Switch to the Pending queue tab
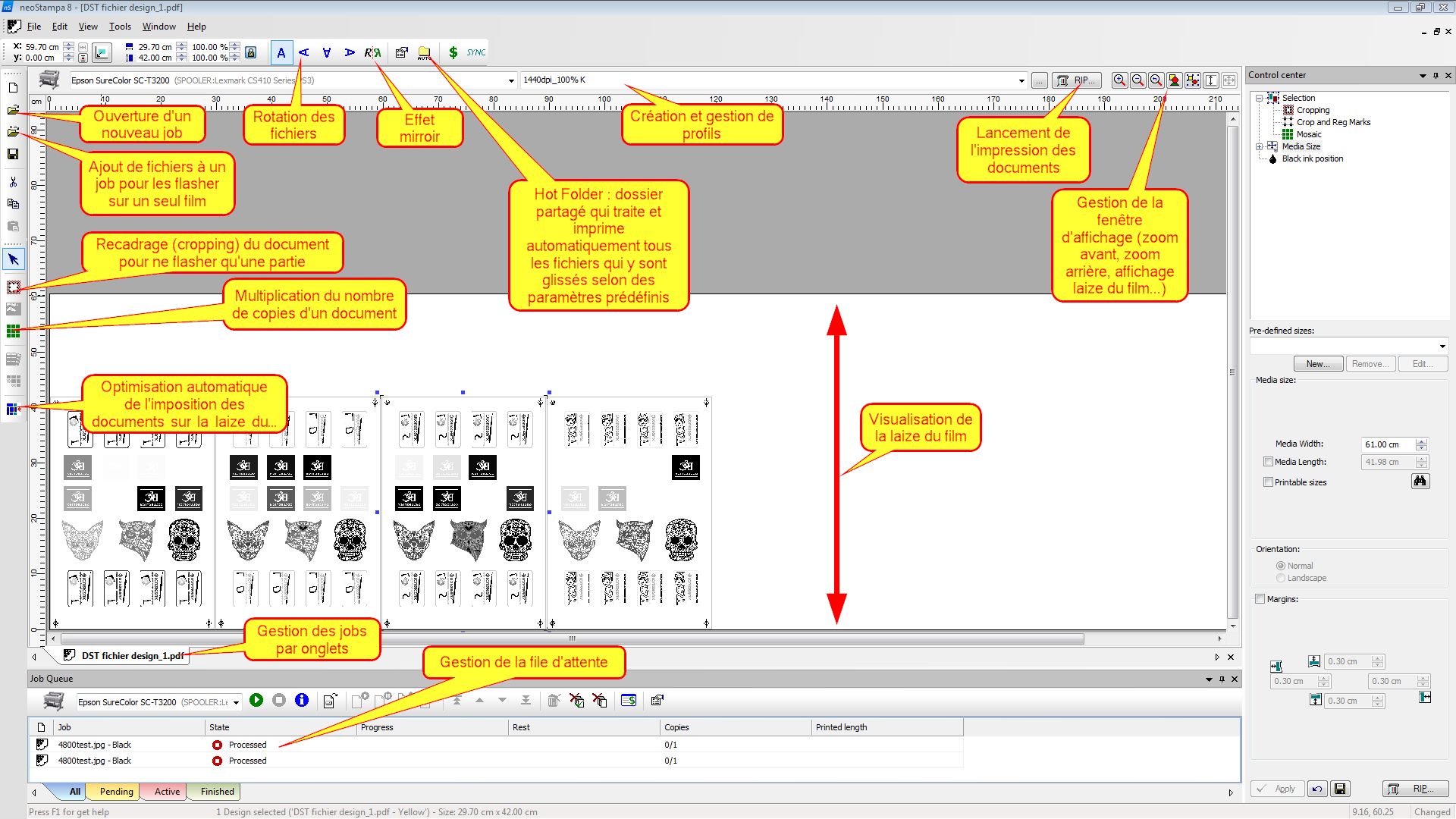 tap(116, 792)
